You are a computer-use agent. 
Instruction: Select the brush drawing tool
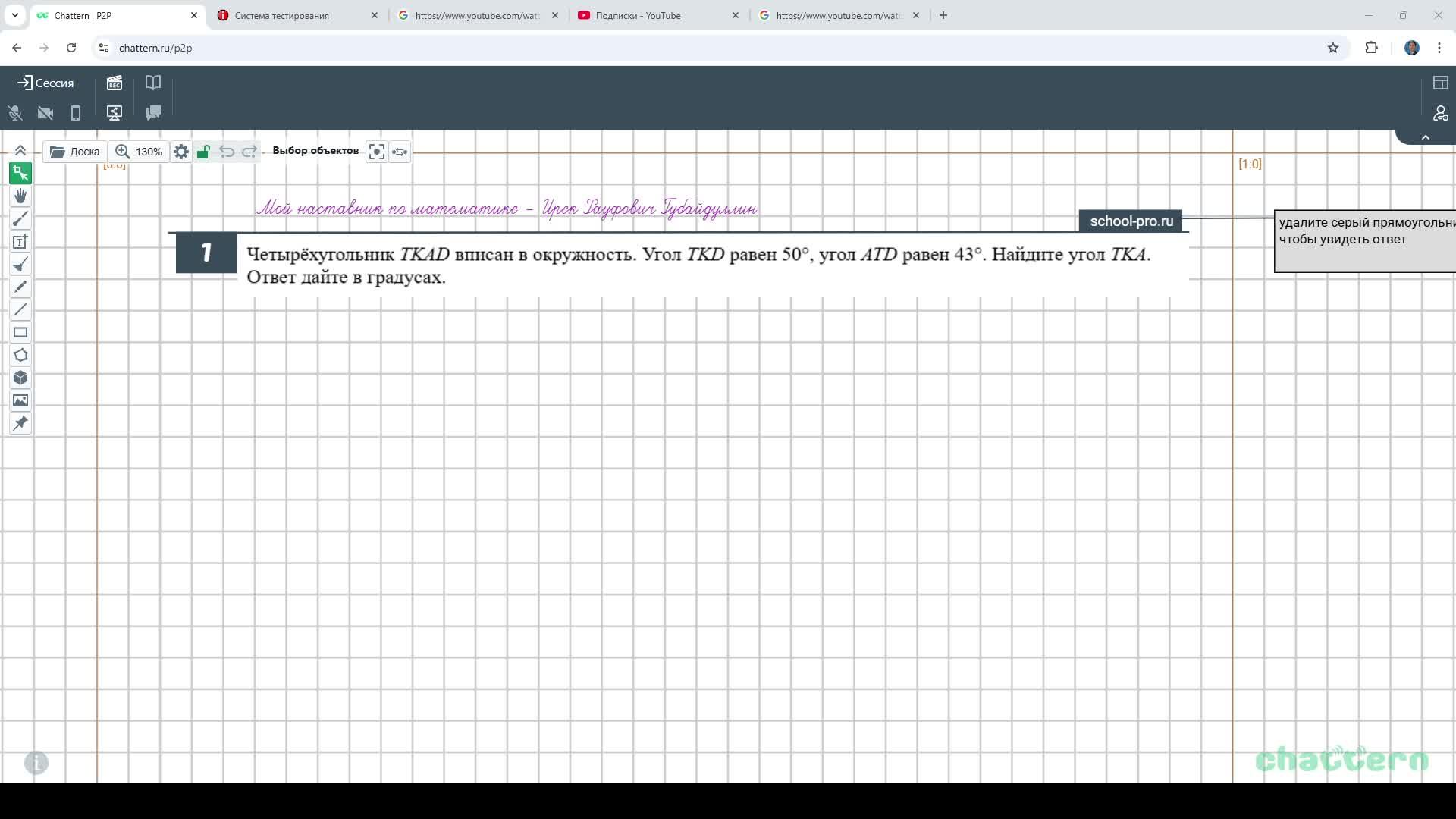pyautogui.click(x=20, y=219)
